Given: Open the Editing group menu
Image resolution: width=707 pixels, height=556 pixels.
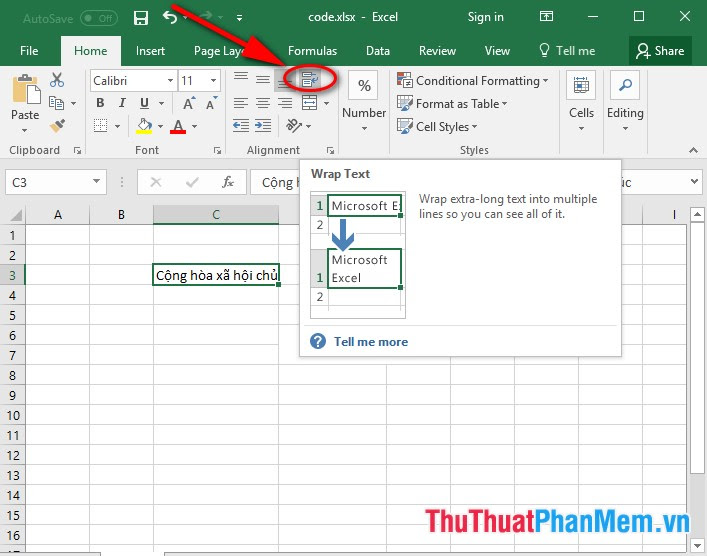Looking at the screenshot, I should pos(625,103).
